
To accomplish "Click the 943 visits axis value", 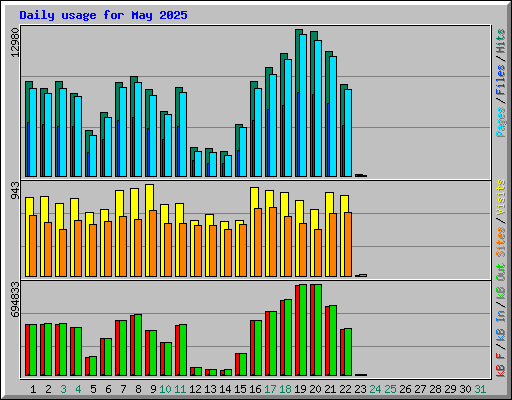I will (15, 191).
